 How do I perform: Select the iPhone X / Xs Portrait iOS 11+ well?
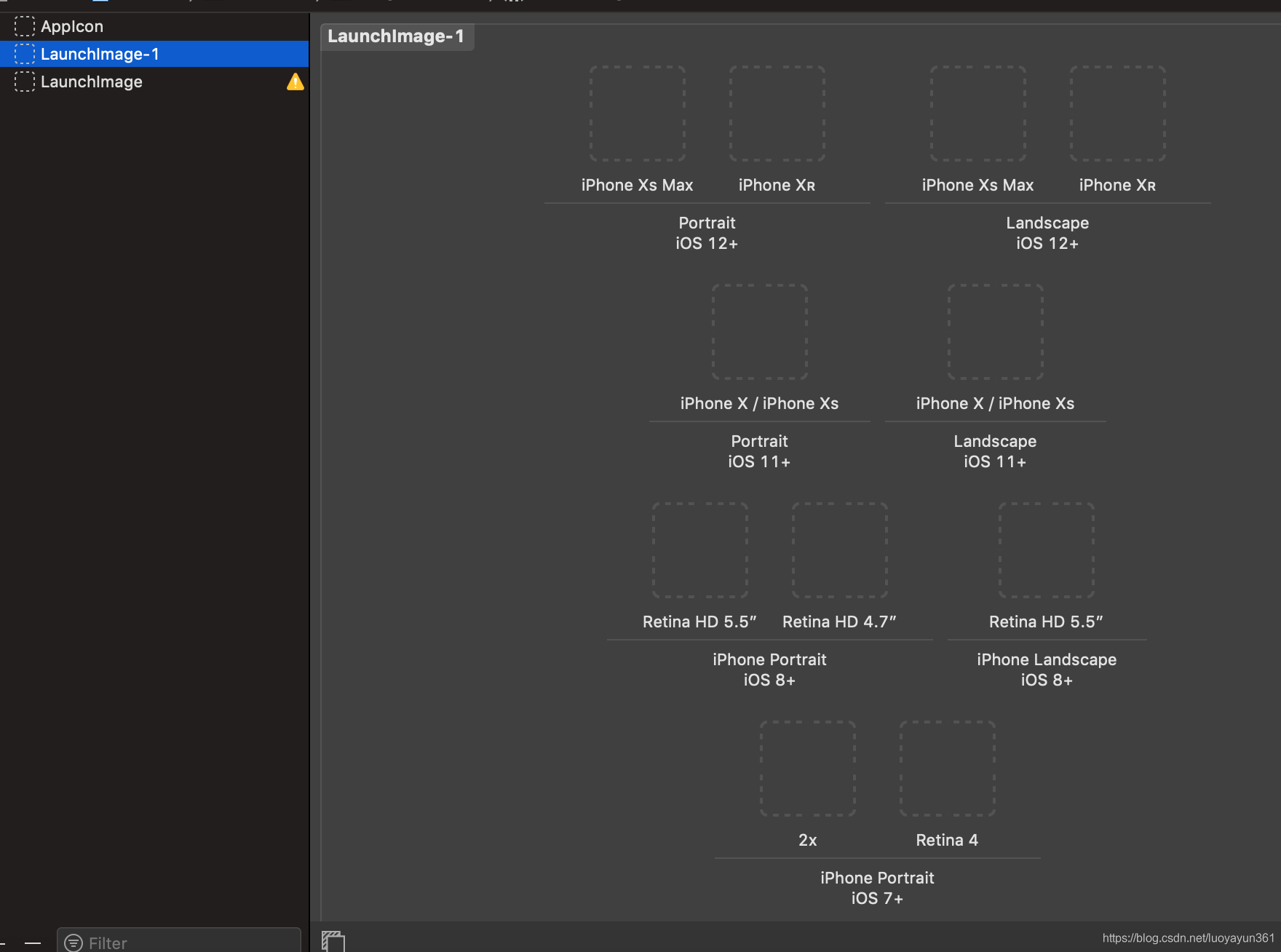click(x=760, y=332)
